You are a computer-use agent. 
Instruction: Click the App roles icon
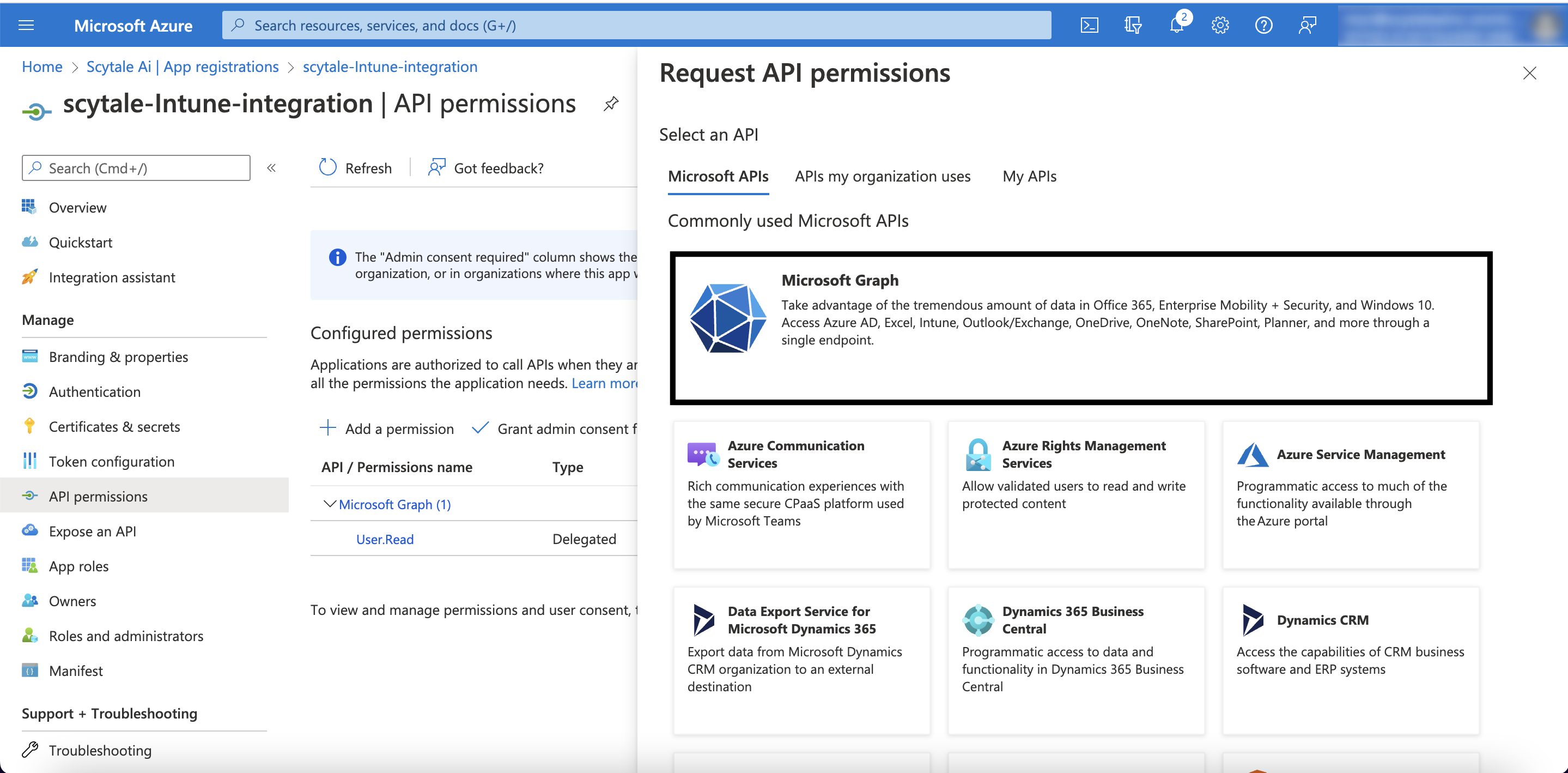(x=29, y=565)
